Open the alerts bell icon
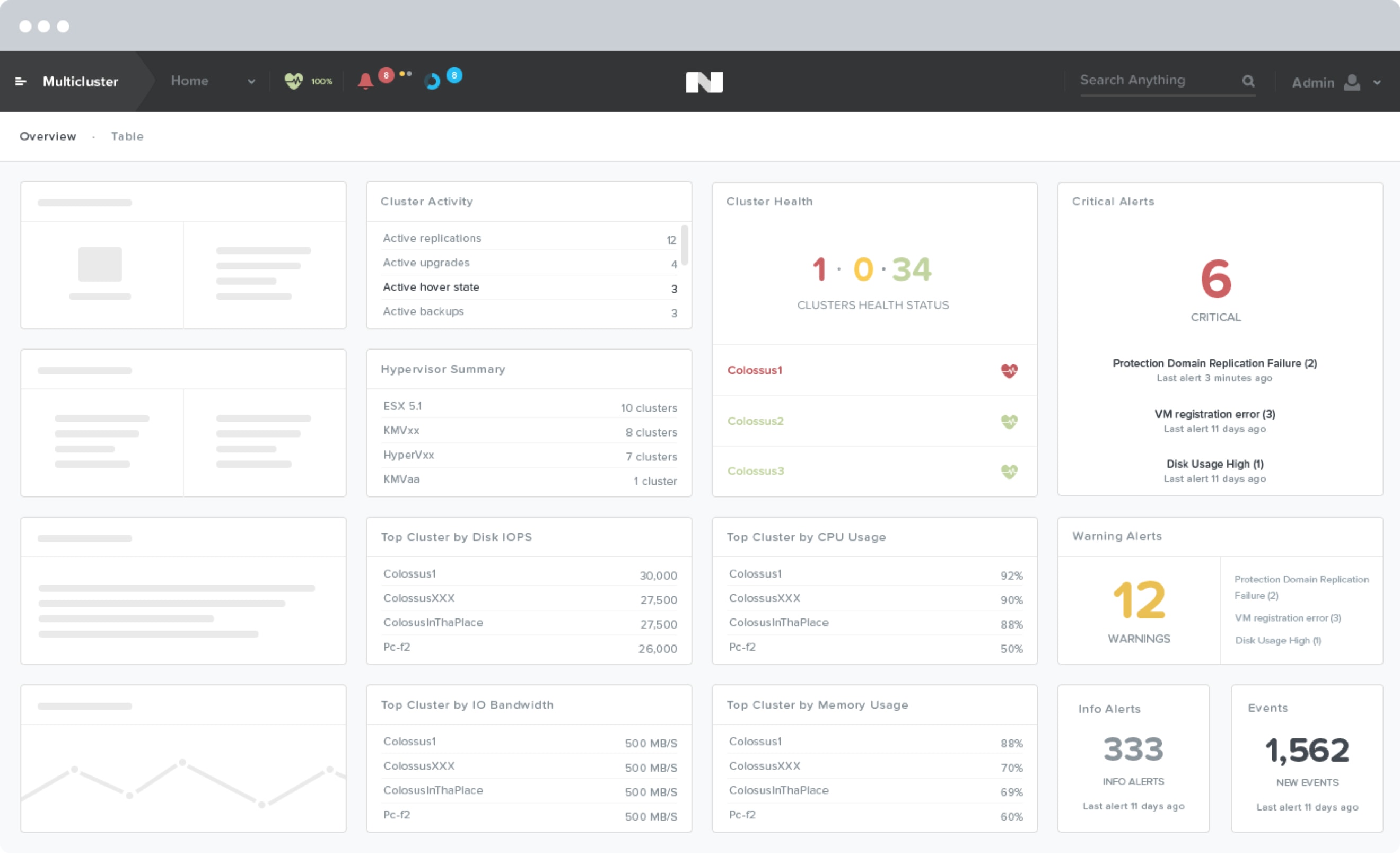1400x854 pixels. point(365,81)
